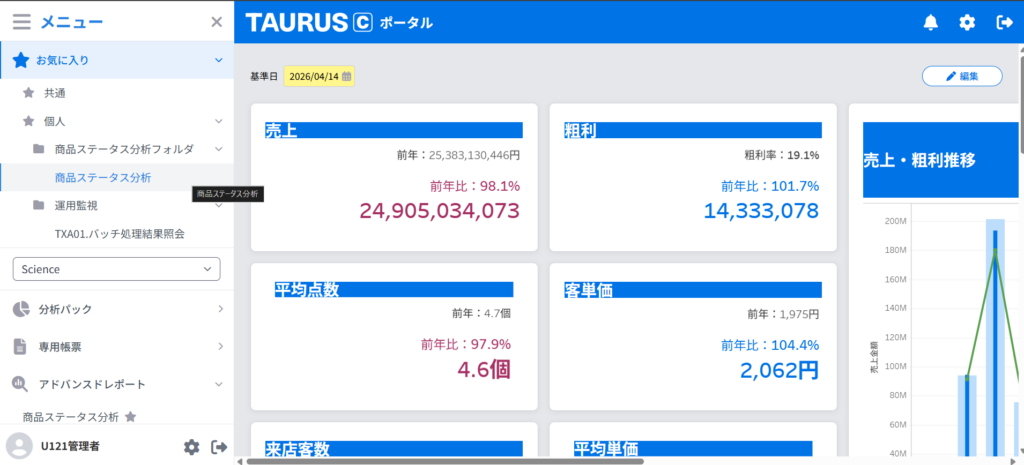The height and width of the screenshot is (465, 1024).
Task: Close the menu sidebar with X
Action: click(x=217, y=22)
